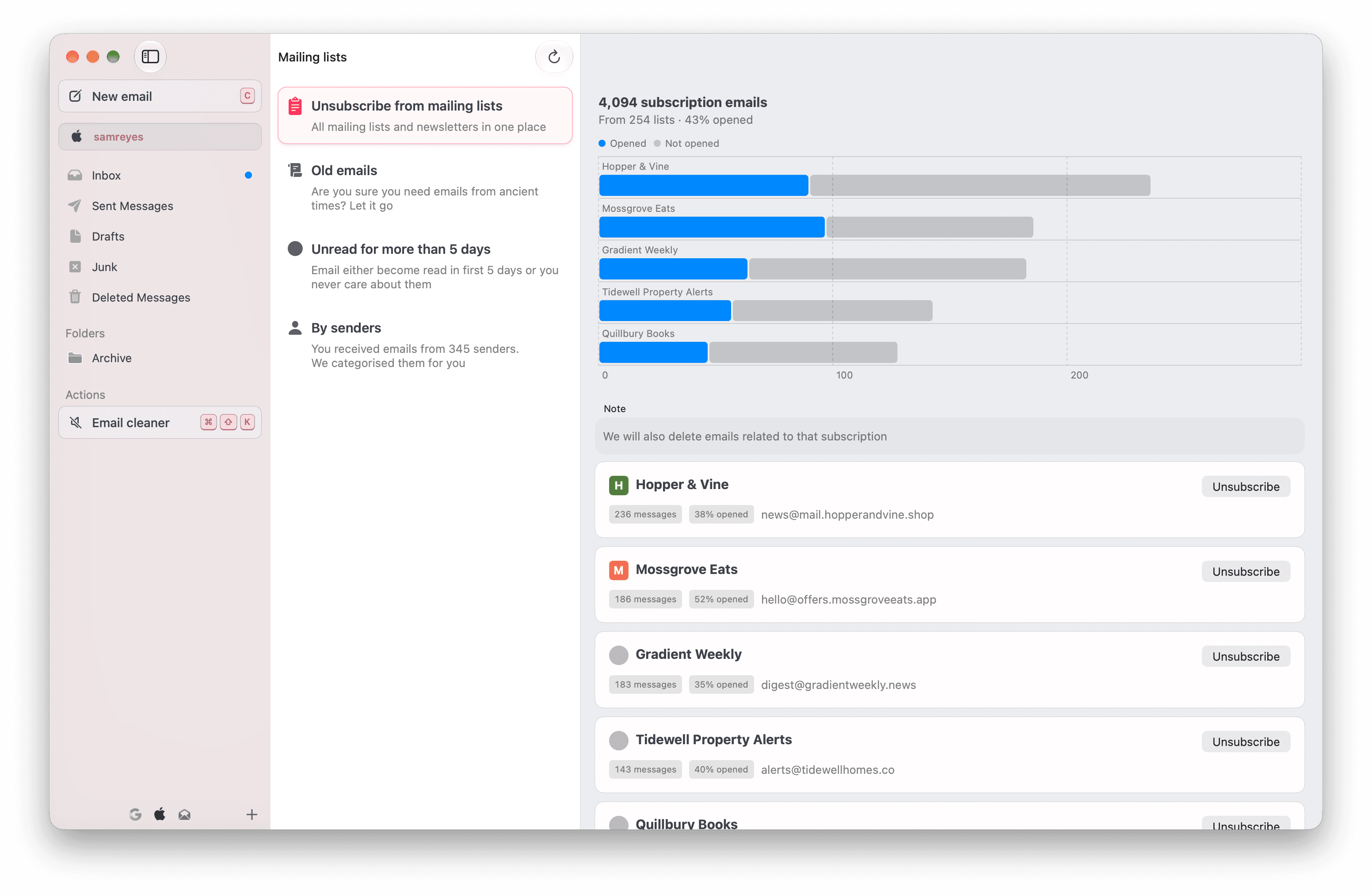
Task: Open Deleted Messages folder
Action: [x=160, y=298]
